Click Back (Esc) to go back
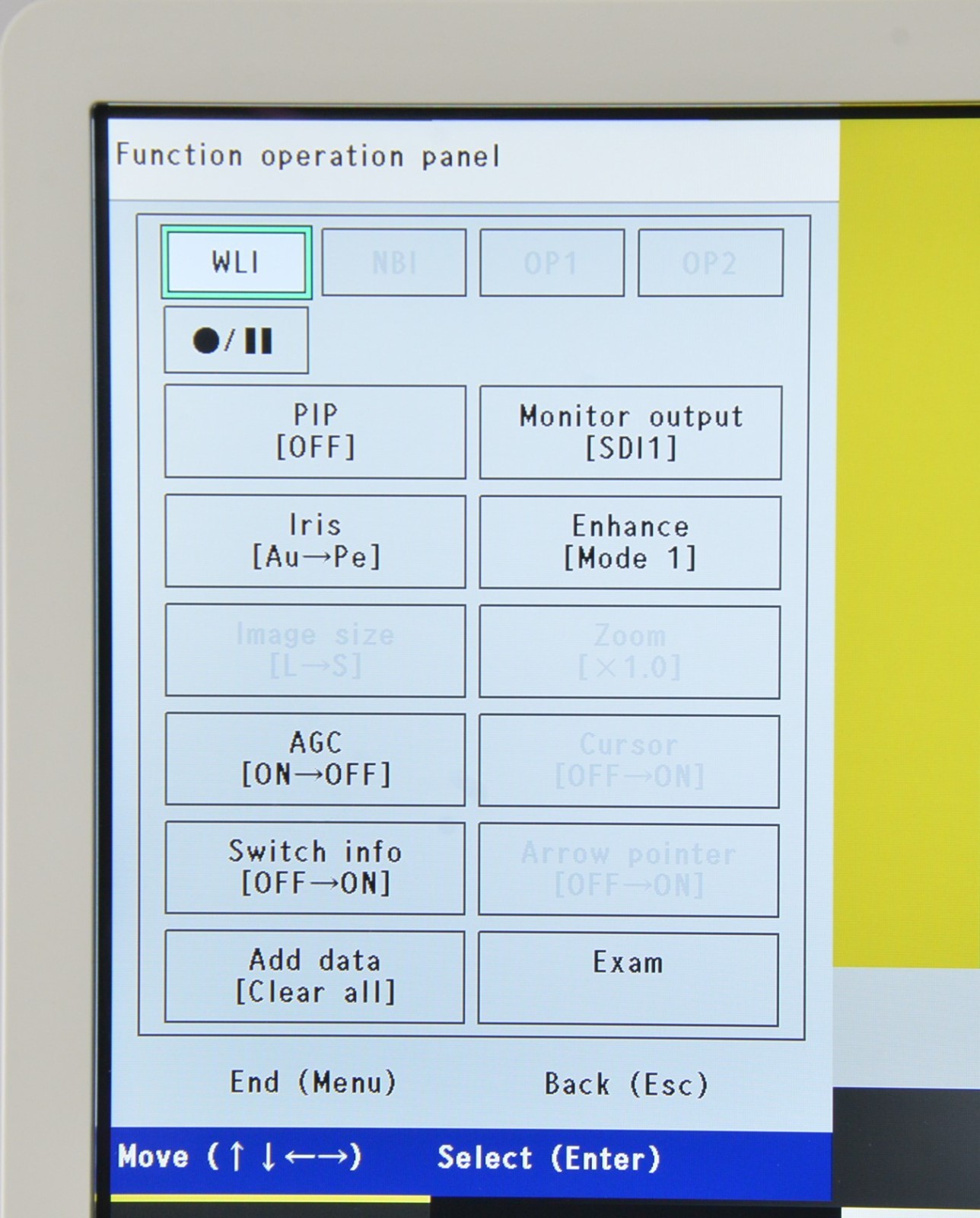The height and width of the screenshot is (1218, 980). [626, 1084]
